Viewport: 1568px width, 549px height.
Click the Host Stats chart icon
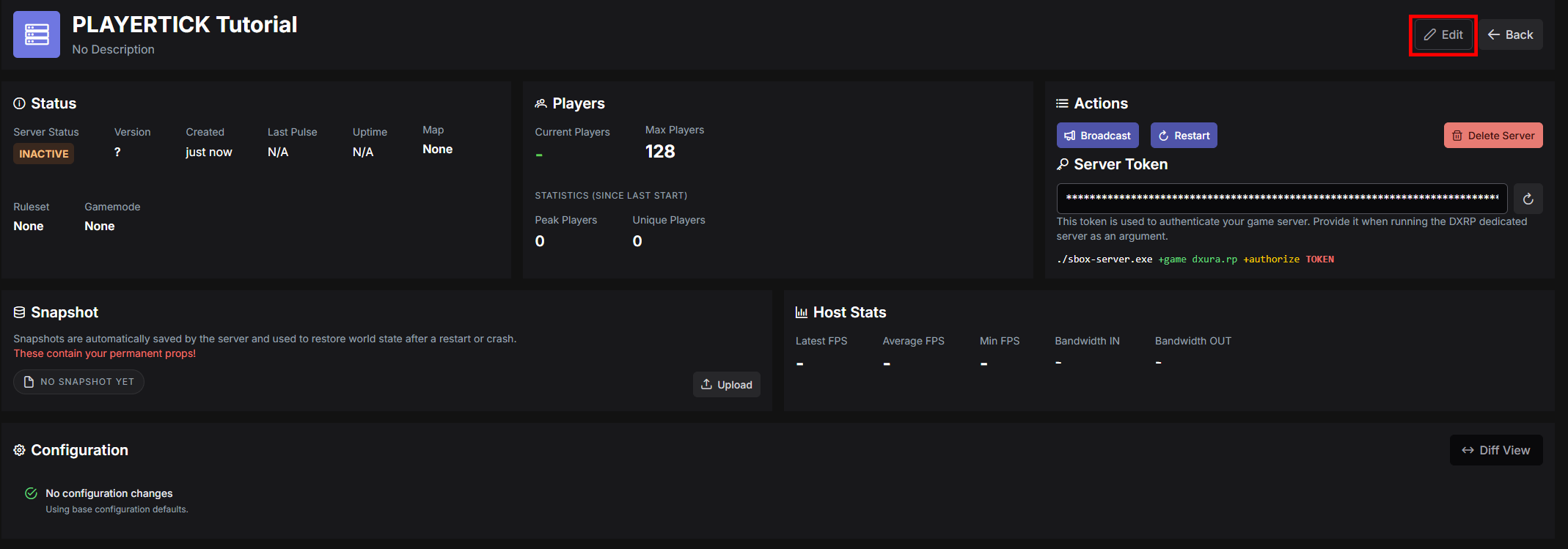(x=801, y=312)
